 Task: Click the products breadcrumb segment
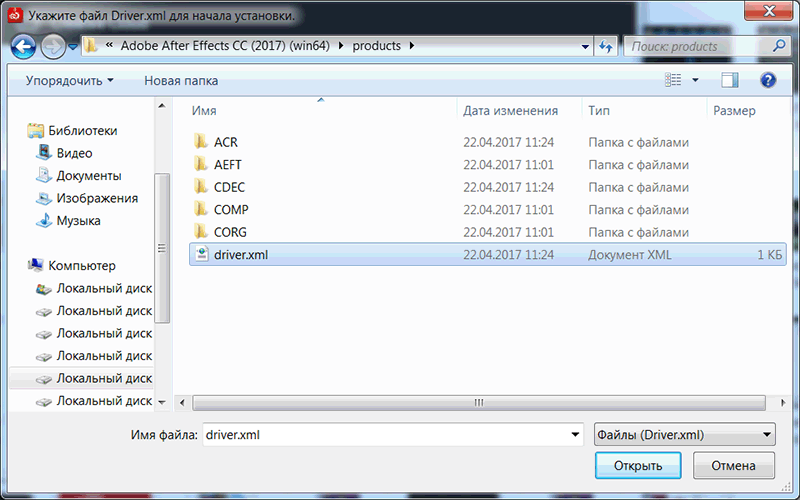pos(377,46)
